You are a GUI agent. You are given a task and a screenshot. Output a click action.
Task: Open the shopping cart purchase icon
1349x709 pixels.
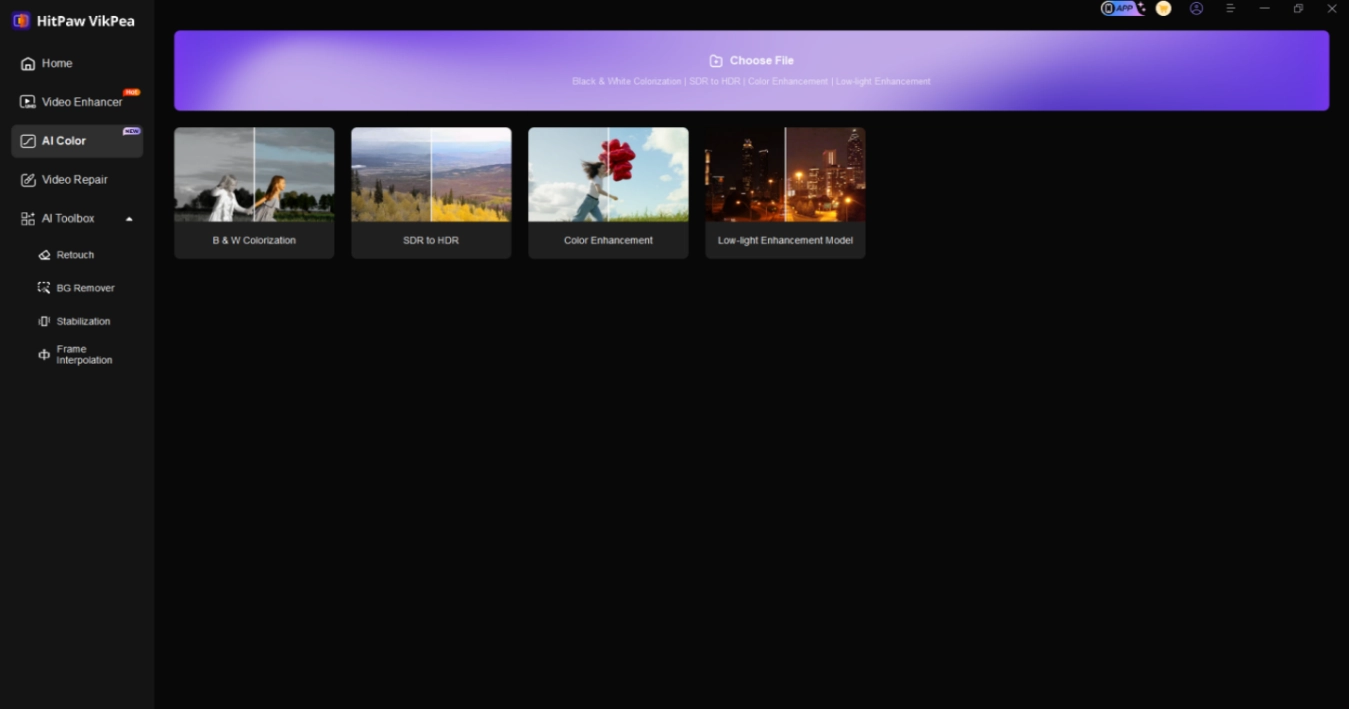coord(1163,8)
